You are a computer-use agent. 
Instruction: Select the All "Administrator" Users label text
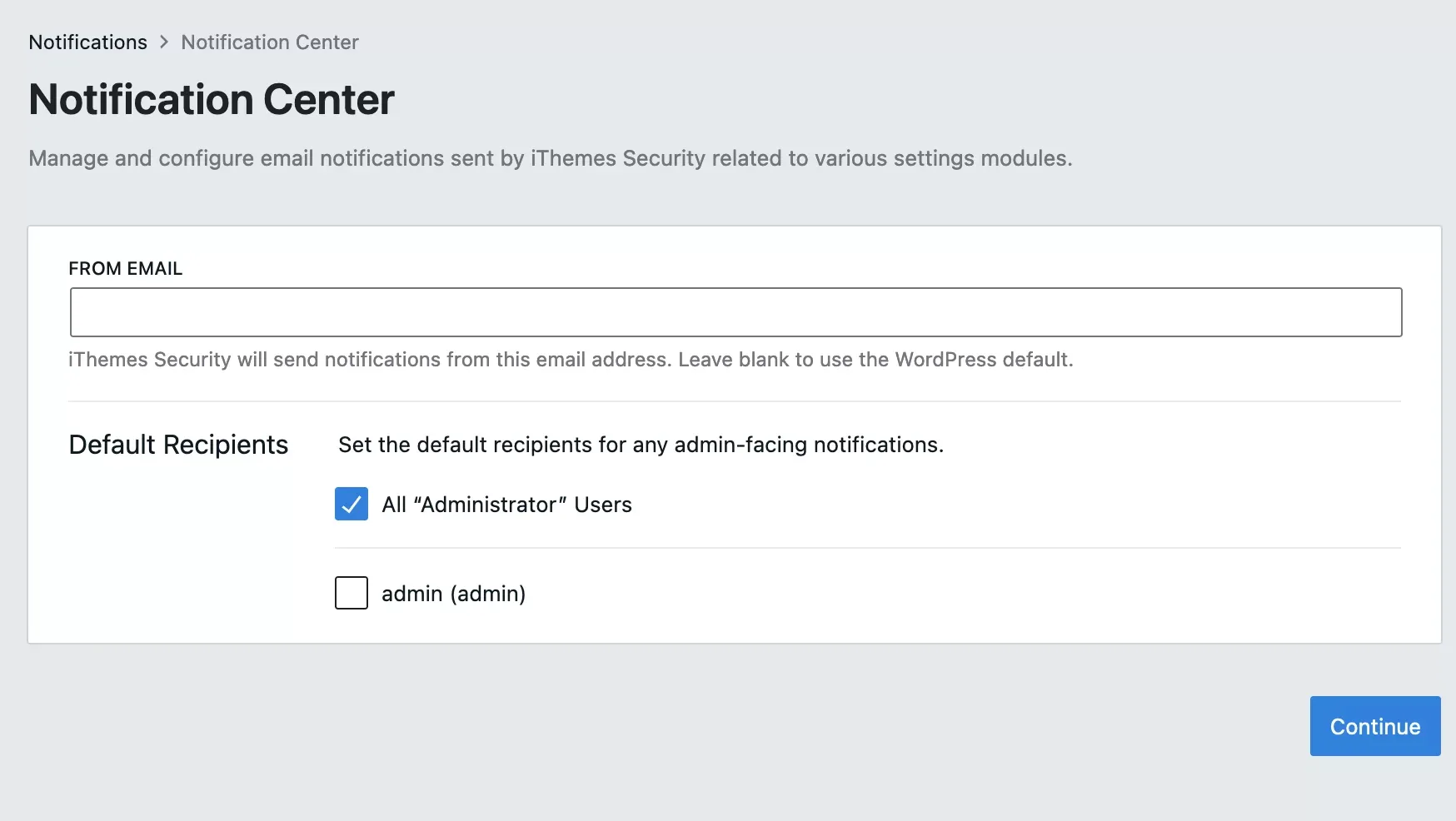tap(506, 505)
